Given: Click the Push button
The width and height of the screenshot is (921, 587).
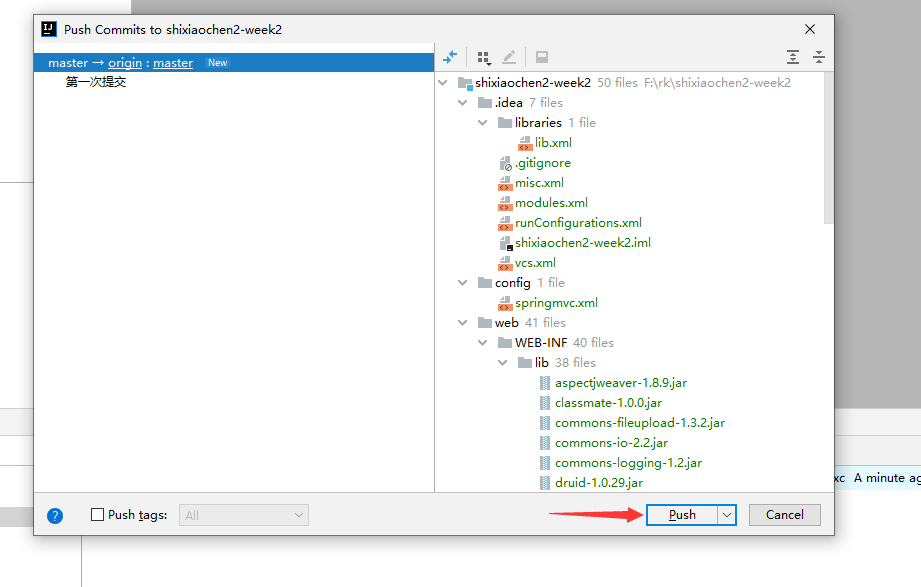Looking at the screenshot, I should (x=682, y=515).
